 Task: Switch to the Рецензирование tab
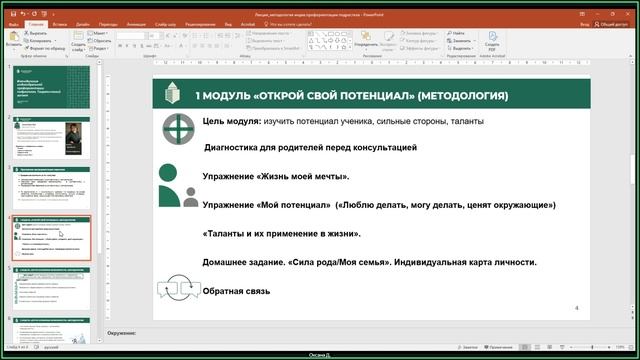click(x=200, y=24)
